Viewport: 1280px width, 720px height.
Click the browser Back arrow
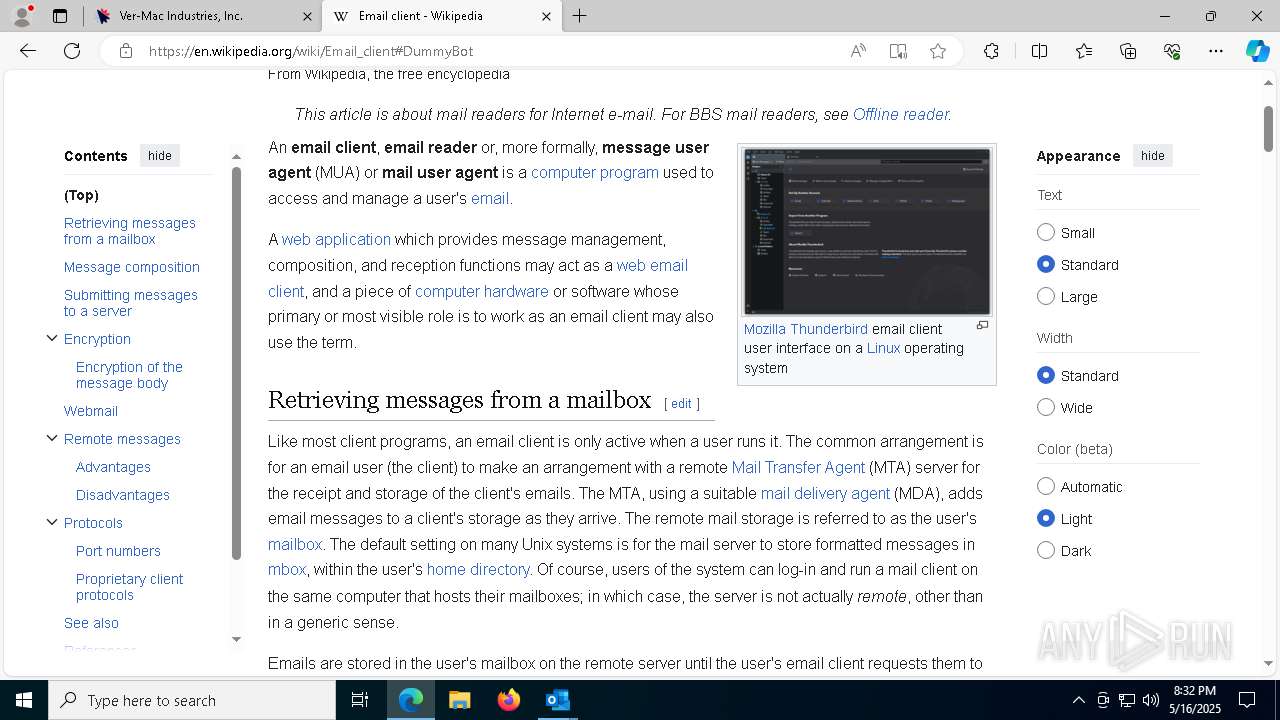point(28,51)
